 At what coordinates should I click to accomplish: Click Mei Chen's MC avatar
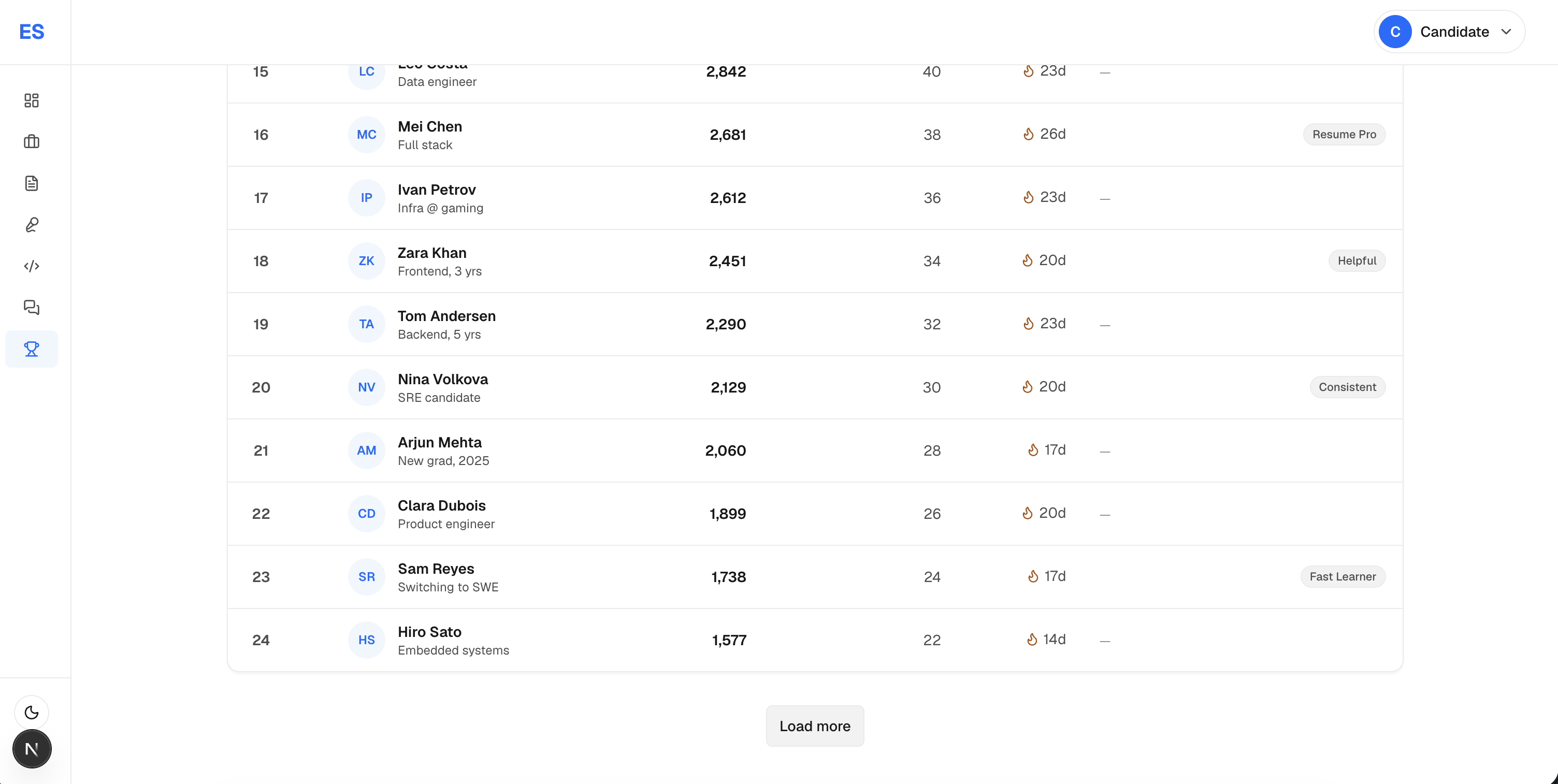(367, 135)
